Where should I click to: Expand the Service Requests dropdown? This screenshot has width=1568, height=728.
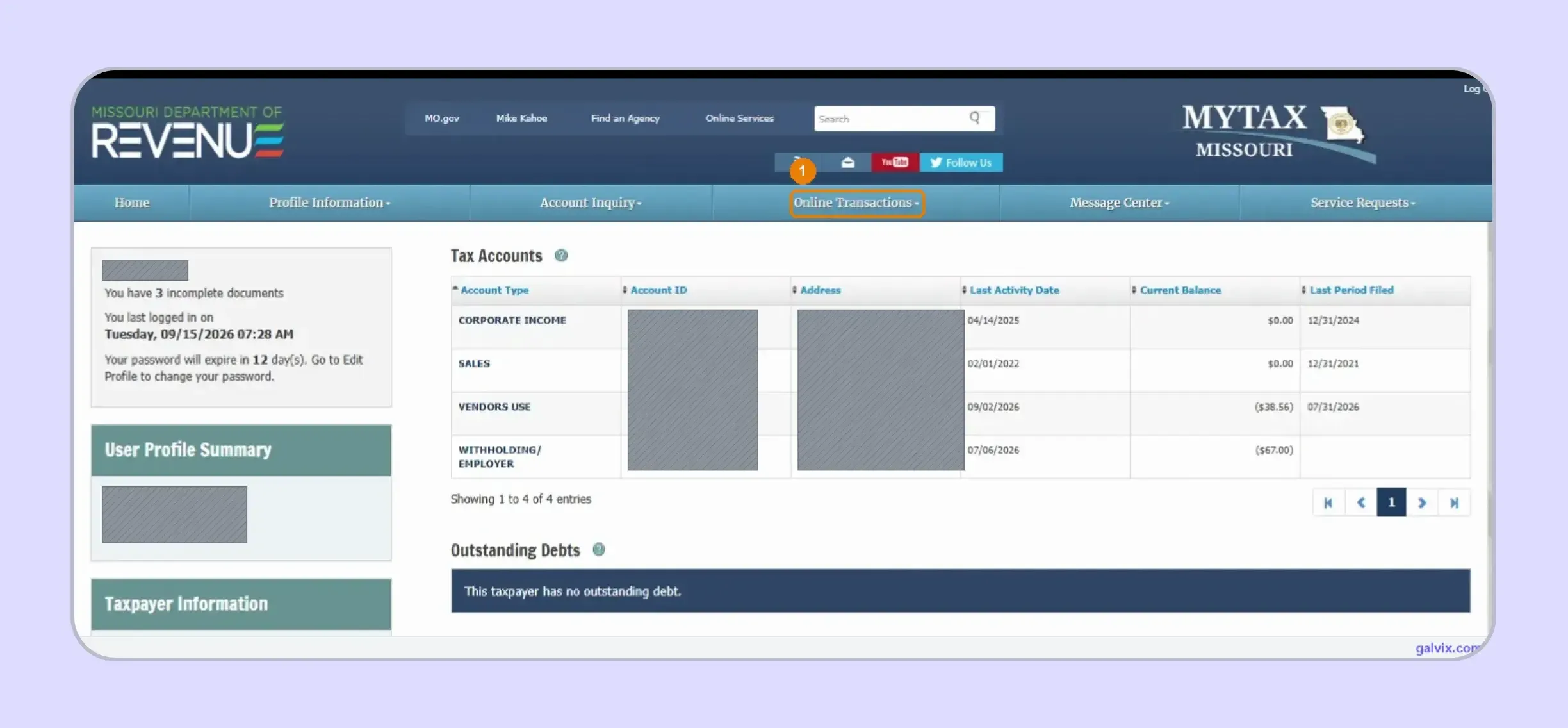click(x=1363, y=203)
